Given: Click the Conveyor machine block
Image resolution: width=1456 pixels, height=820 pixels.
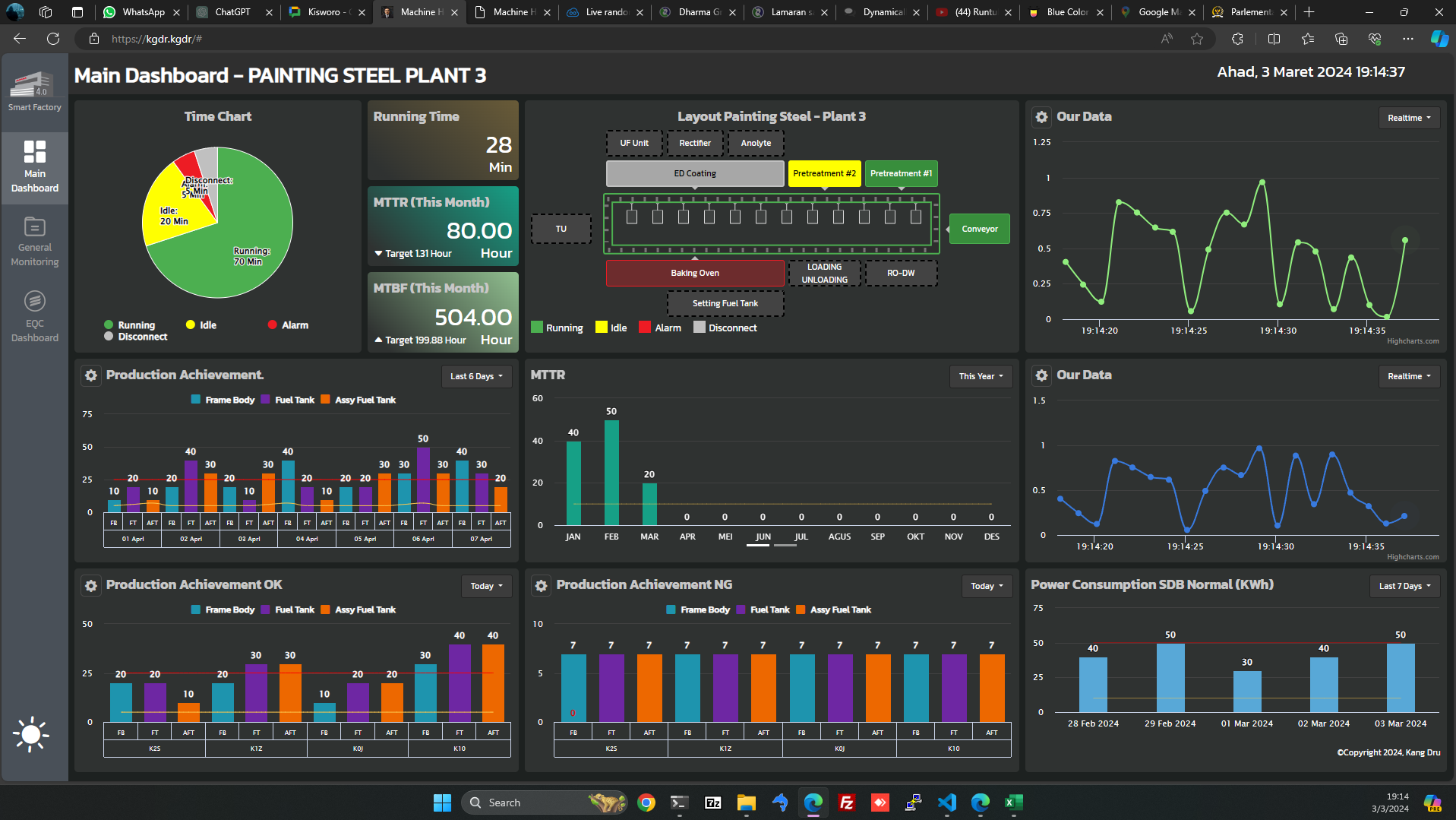Looking at the screenshot, I should tap(979, 229).
